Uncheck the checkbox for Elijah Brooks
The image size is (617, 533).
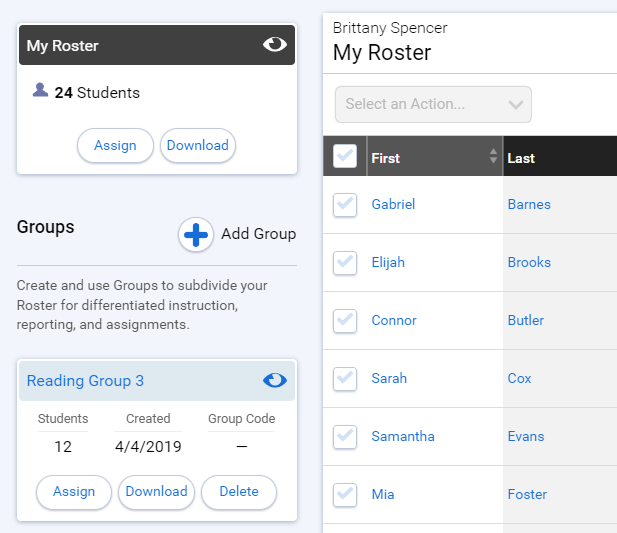(345, 263)
